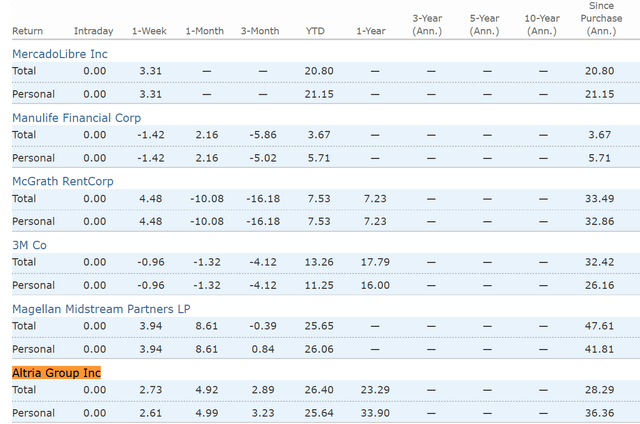The height and width of the screenshot is (424, 640).
Task: Select Magellan Total 3-Month value -0.39
Action: (263, 326)
